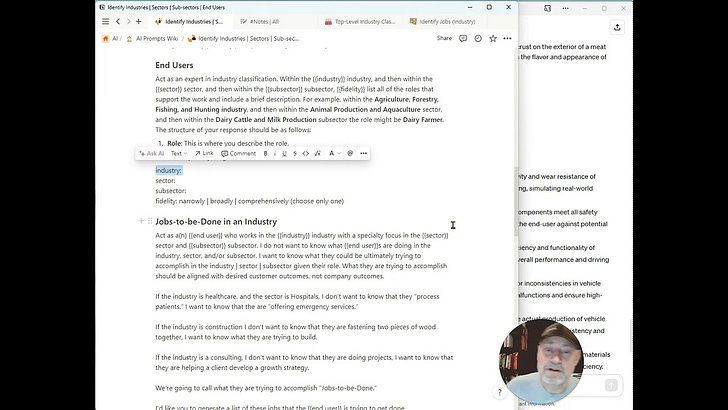Add a Link from formatting toolbar

204,153
